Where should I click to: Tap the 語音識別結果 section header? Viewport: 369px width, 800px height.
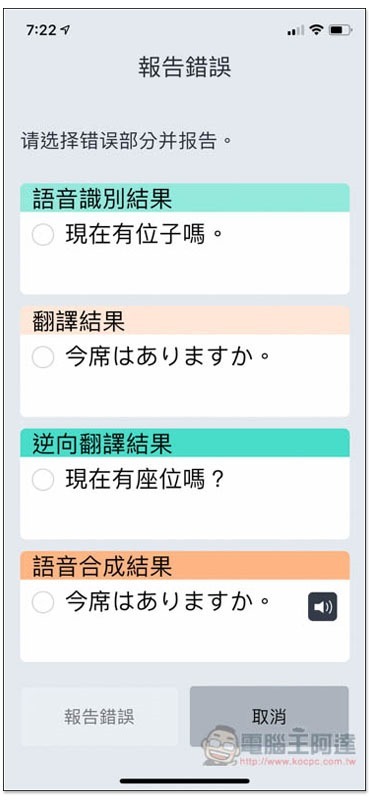pos(185,198)
